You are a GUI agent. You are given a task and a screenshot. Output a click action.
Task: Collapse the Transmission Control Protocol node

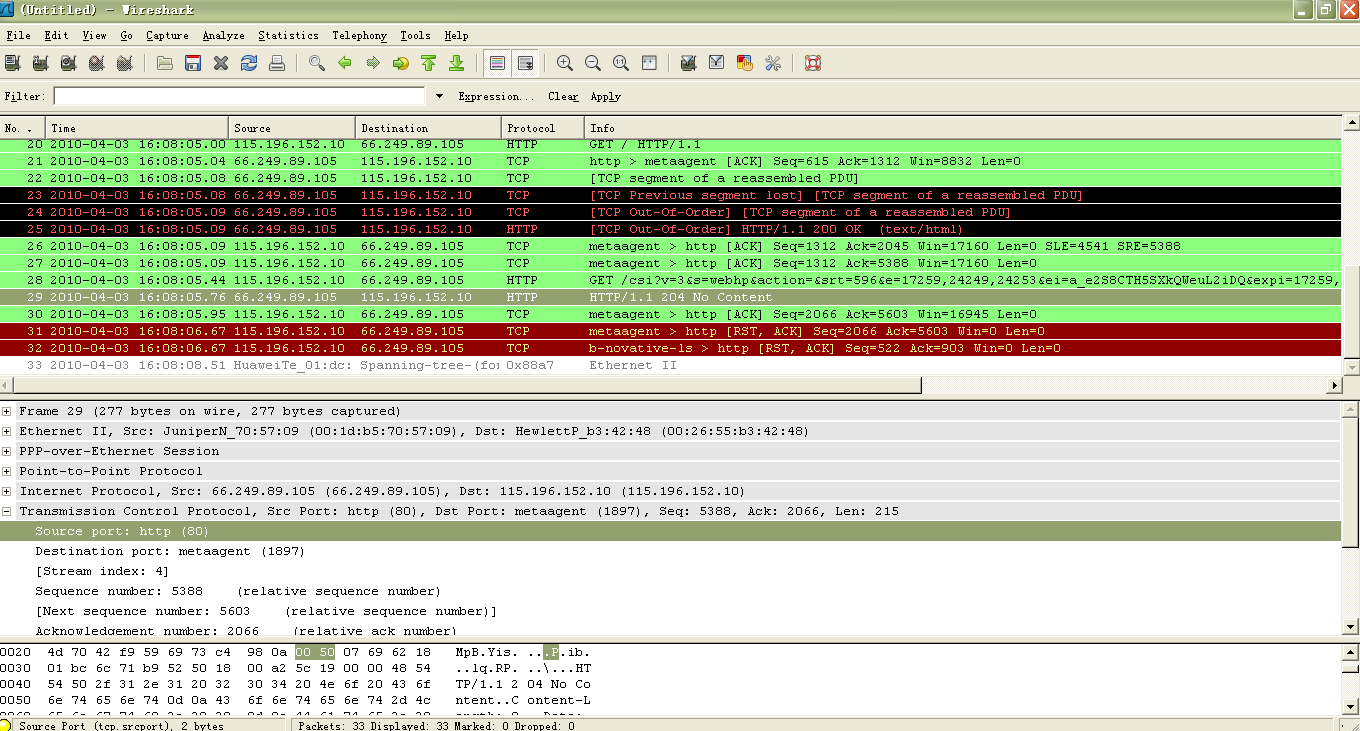[8, 512]
